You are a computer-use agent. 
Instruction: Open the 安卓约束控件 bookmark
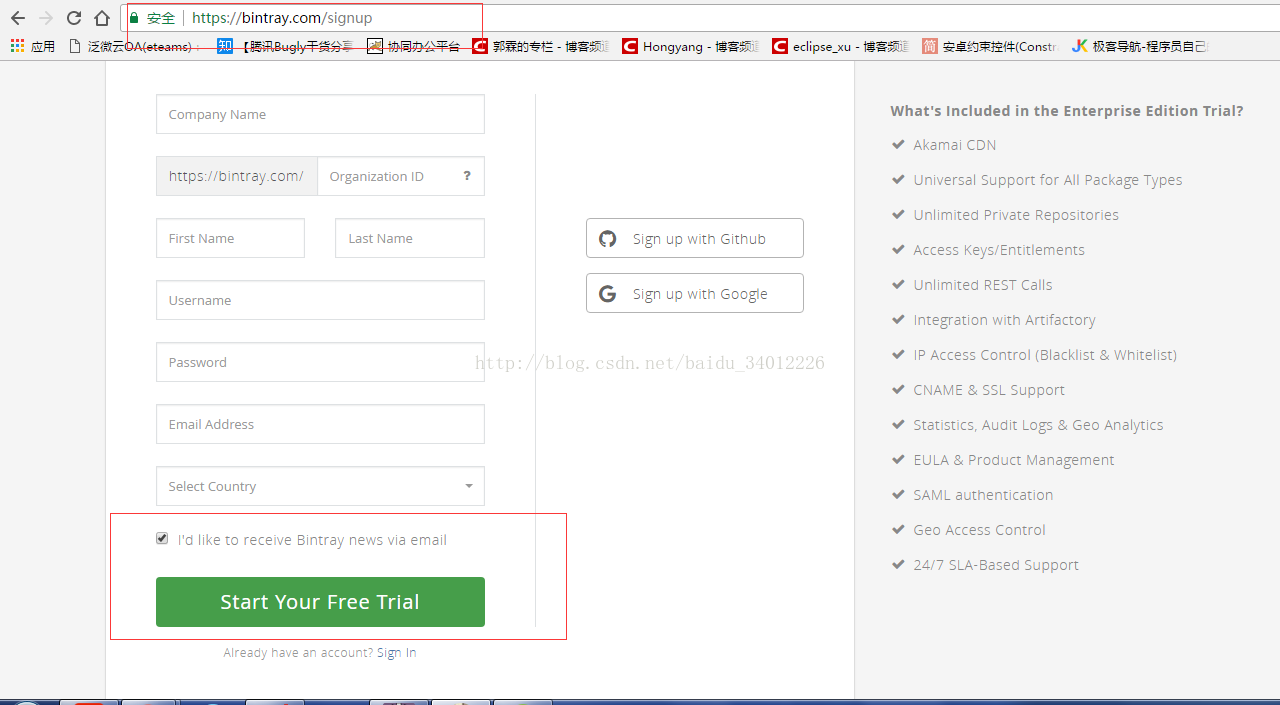coord(990,46)
